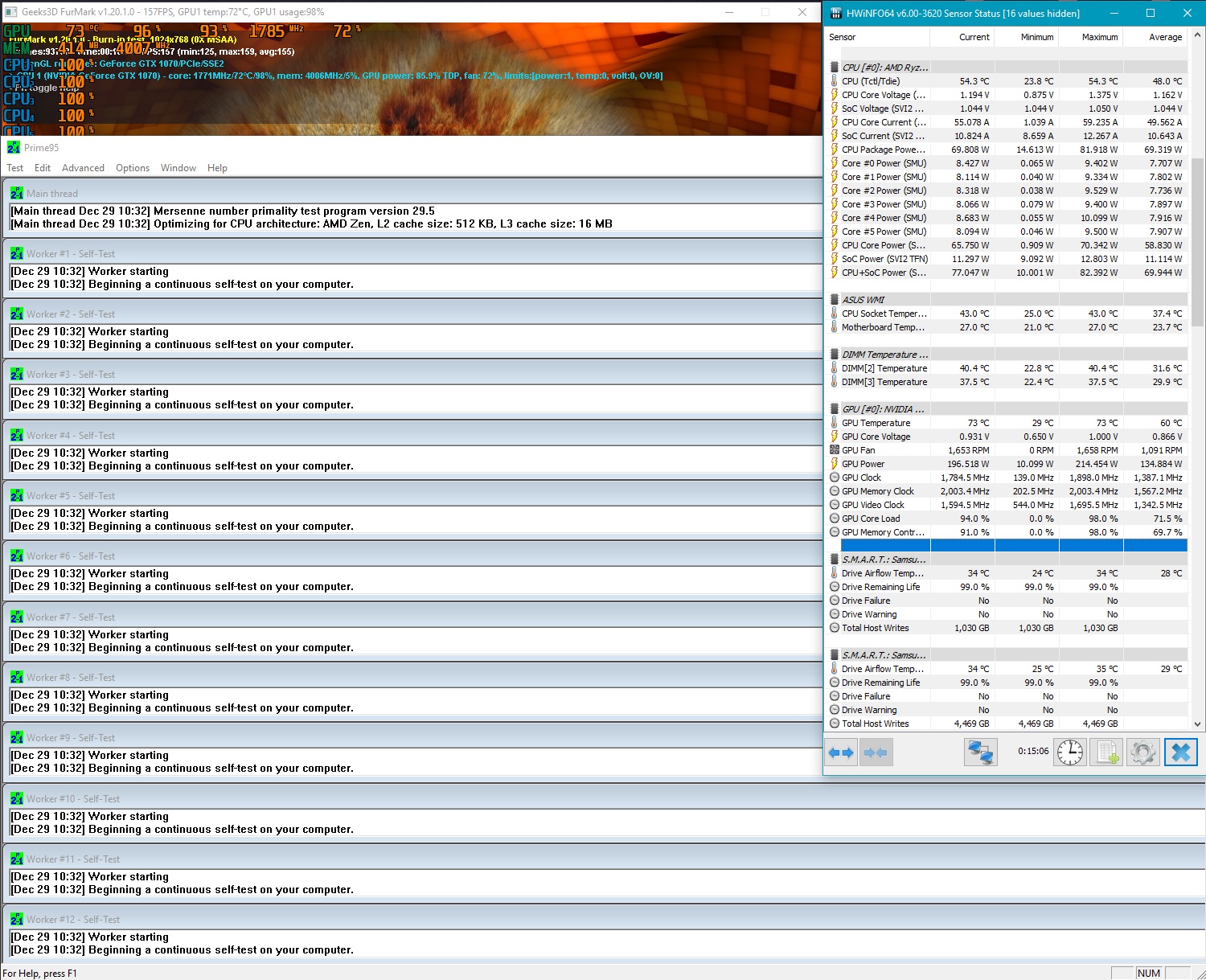Select the DIMM[2] Temperature row
This screenshot has width=1206, height=980.
(x=1007, y=368)
